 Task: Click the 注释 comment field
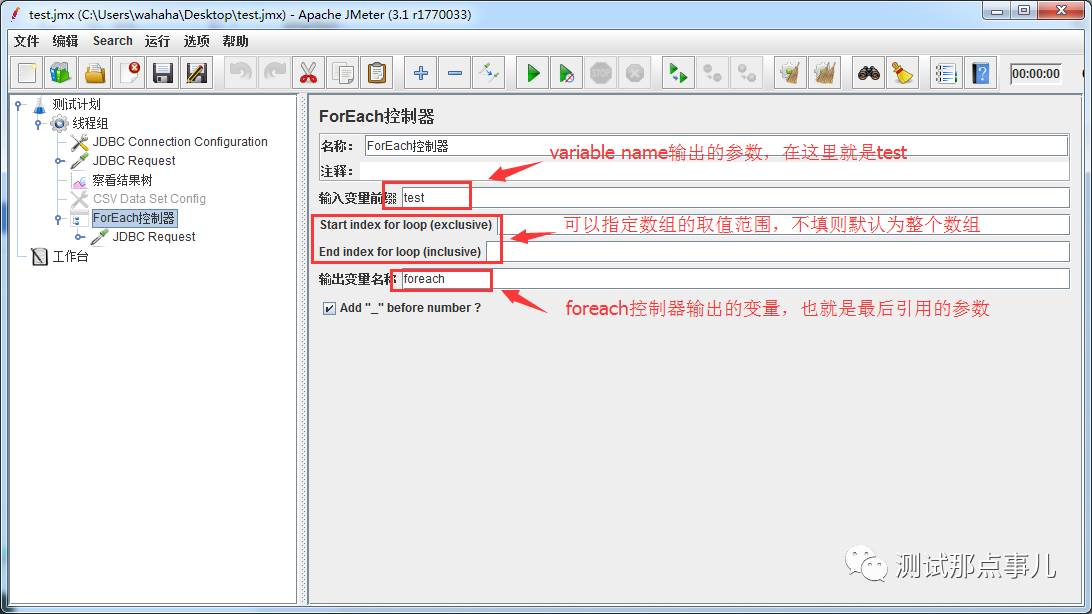point(714,171)
